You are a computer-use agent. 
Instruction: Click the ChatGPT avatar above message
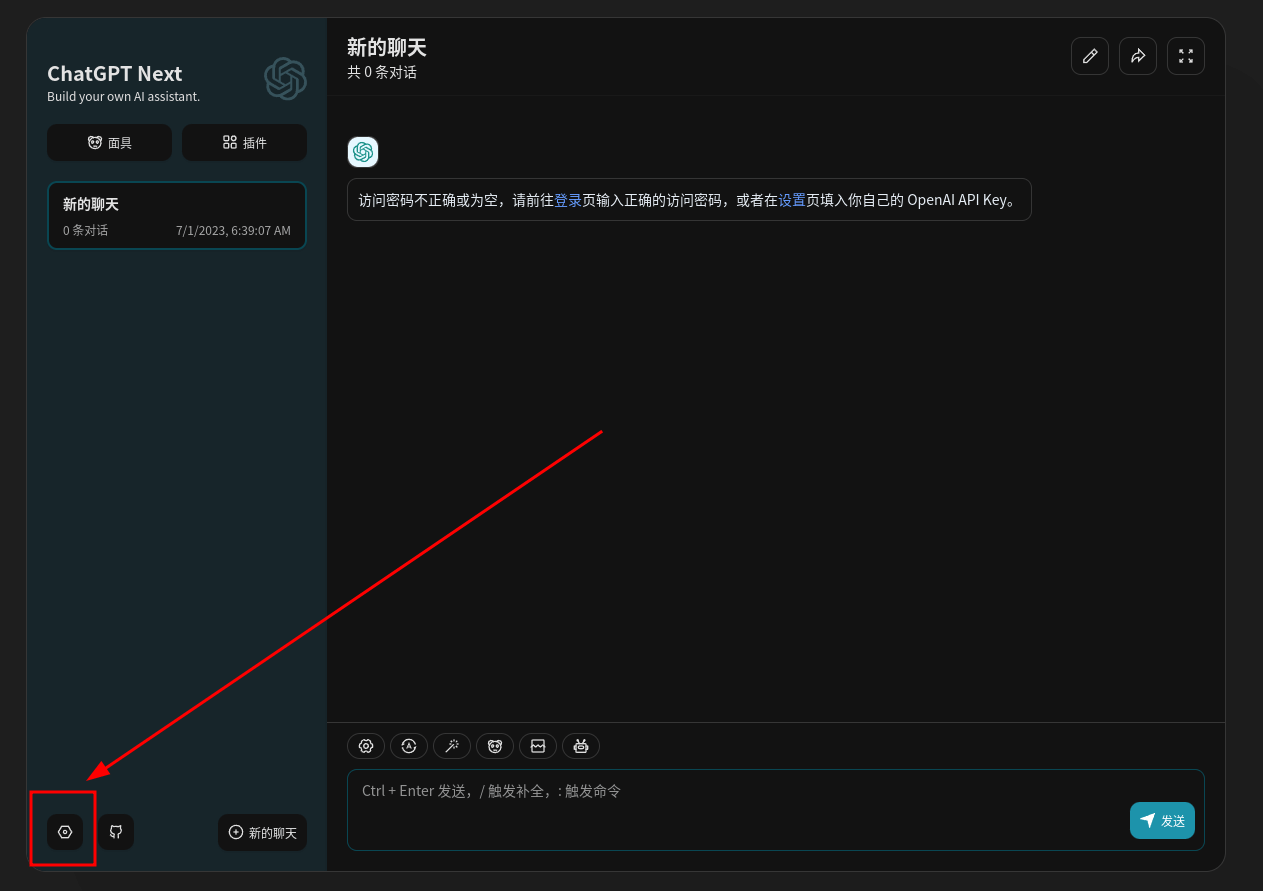[363, 152]
